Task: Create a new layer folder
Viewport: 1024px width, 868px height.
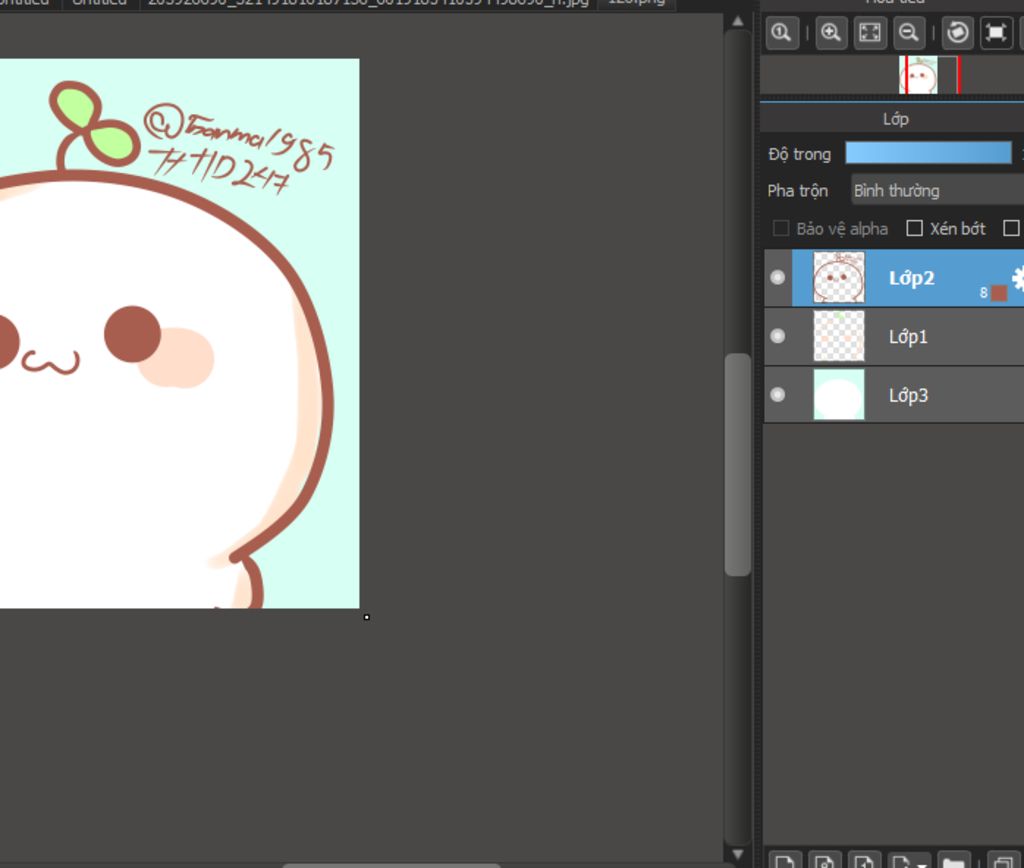Action: coord(954,860)
